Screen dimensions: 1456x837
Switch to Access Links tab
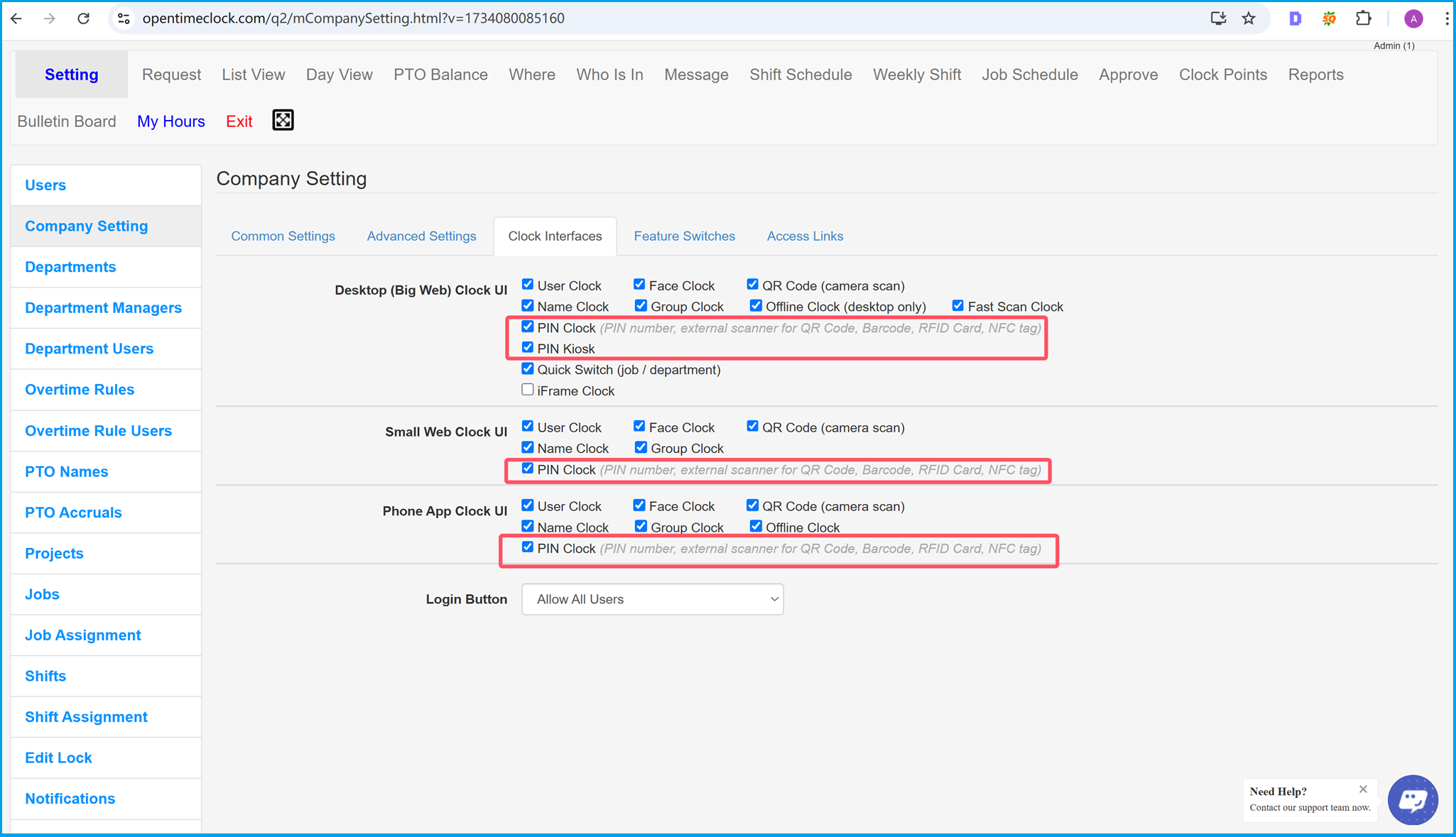point(805,236)
